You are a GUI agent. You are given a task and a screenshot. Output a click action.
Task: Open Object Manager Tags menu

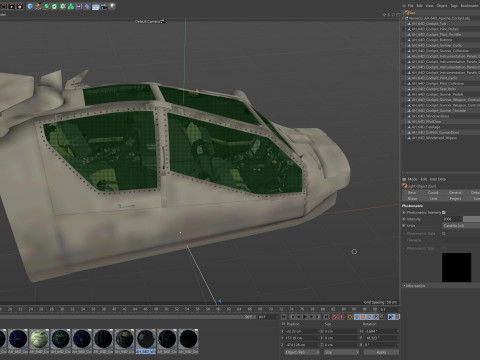point(454,6)
